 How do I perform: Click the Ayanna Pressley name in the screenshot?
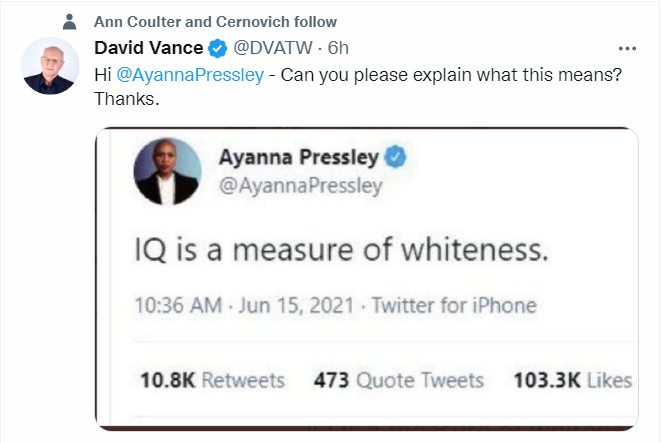(298, 158)
